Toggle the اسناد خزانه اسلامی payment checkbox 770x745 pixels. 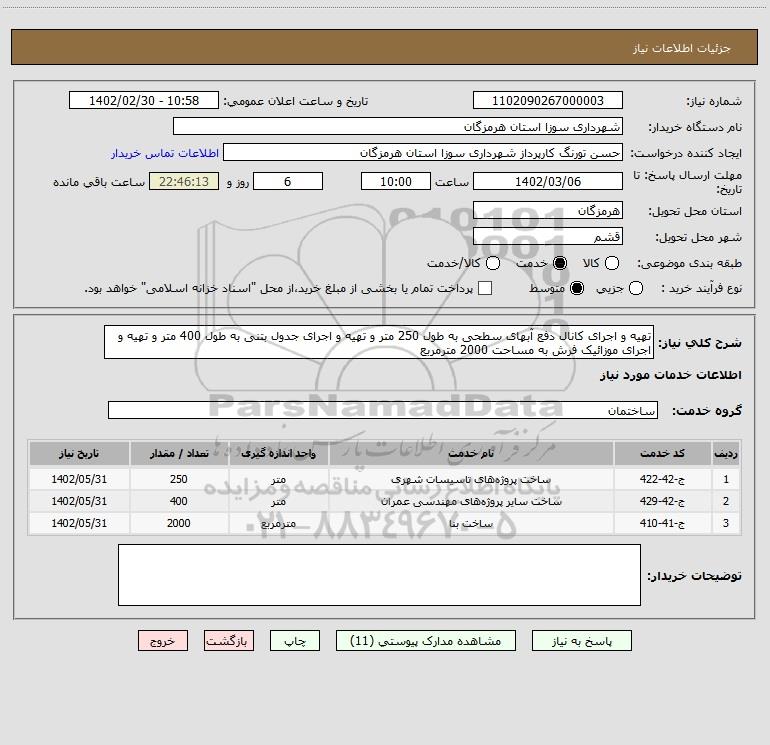485,288
